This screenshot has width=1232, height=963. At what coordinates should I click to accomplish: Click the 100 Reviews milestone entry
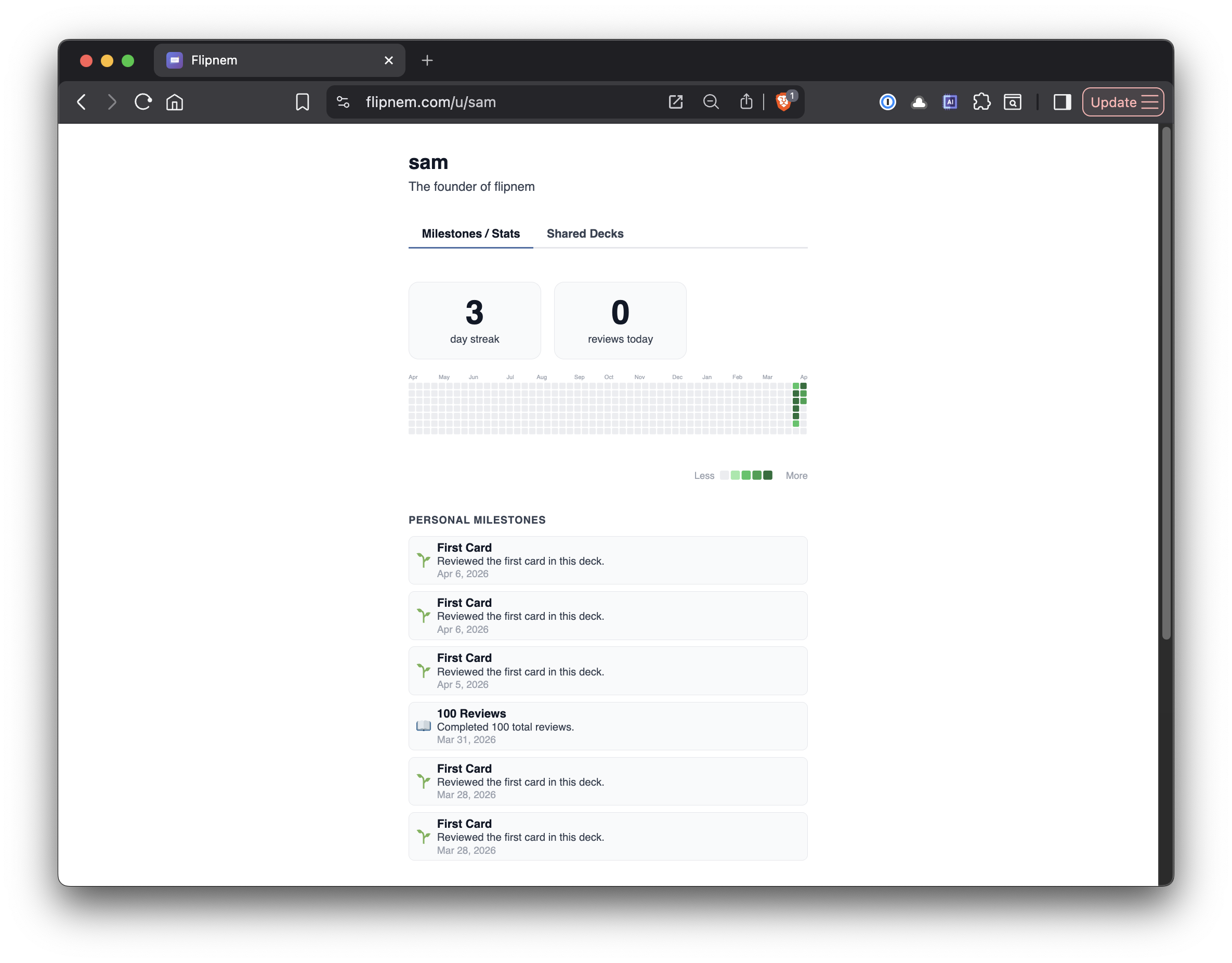608,726
